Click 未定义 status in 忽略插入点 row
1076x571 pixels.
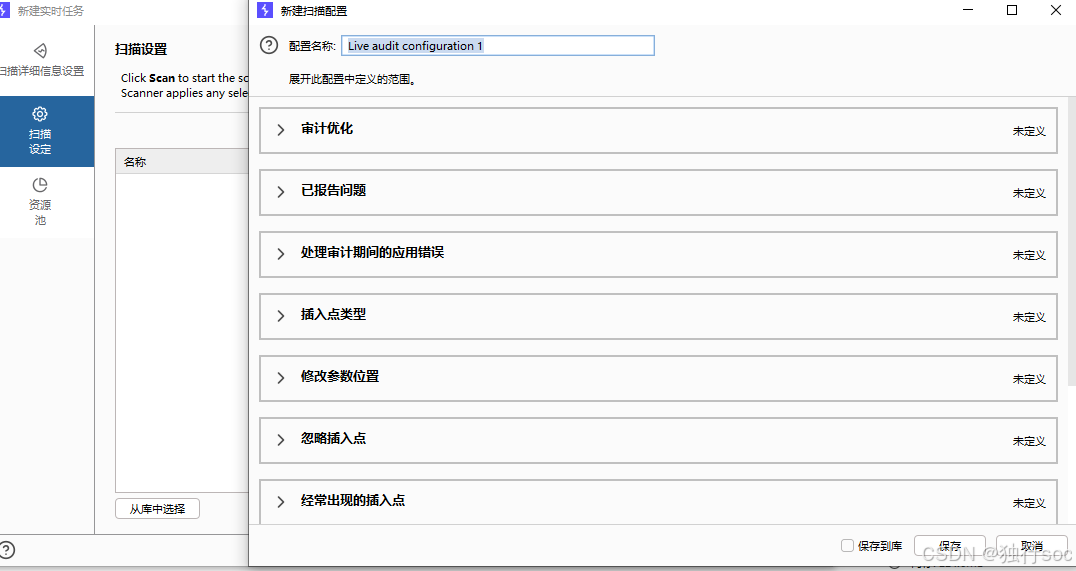[x=1029, y=441]
